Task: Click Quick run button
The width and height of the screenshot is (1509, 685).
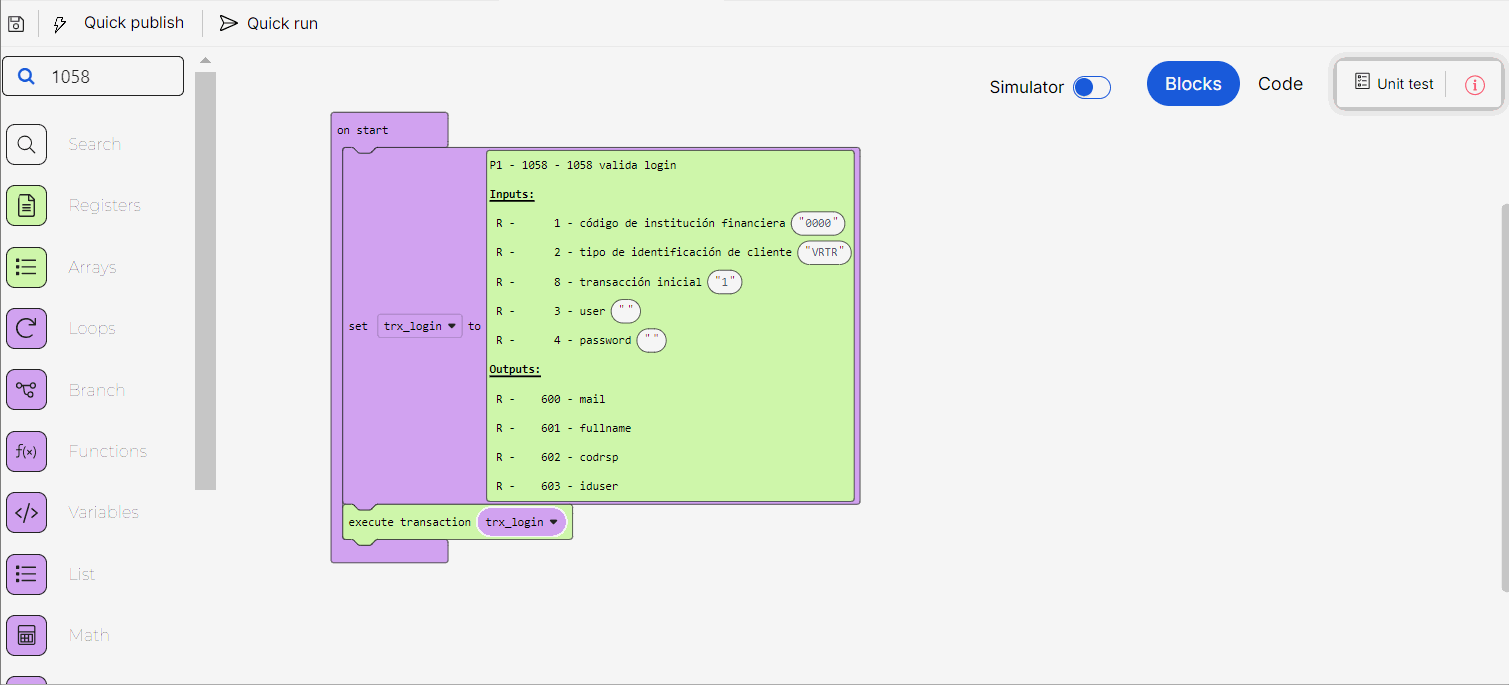Action: pos(269,23)
